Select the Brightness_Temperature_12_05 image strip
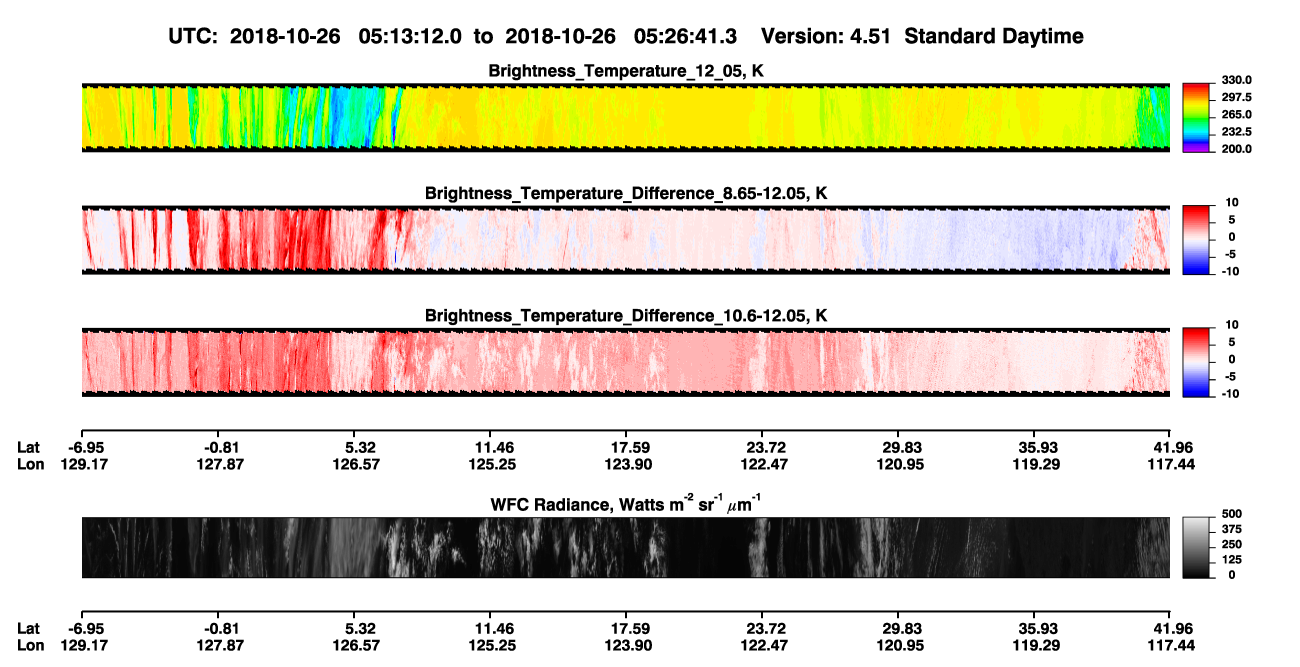This screenshot has height=667, width=1300. (x=625, y=117)
